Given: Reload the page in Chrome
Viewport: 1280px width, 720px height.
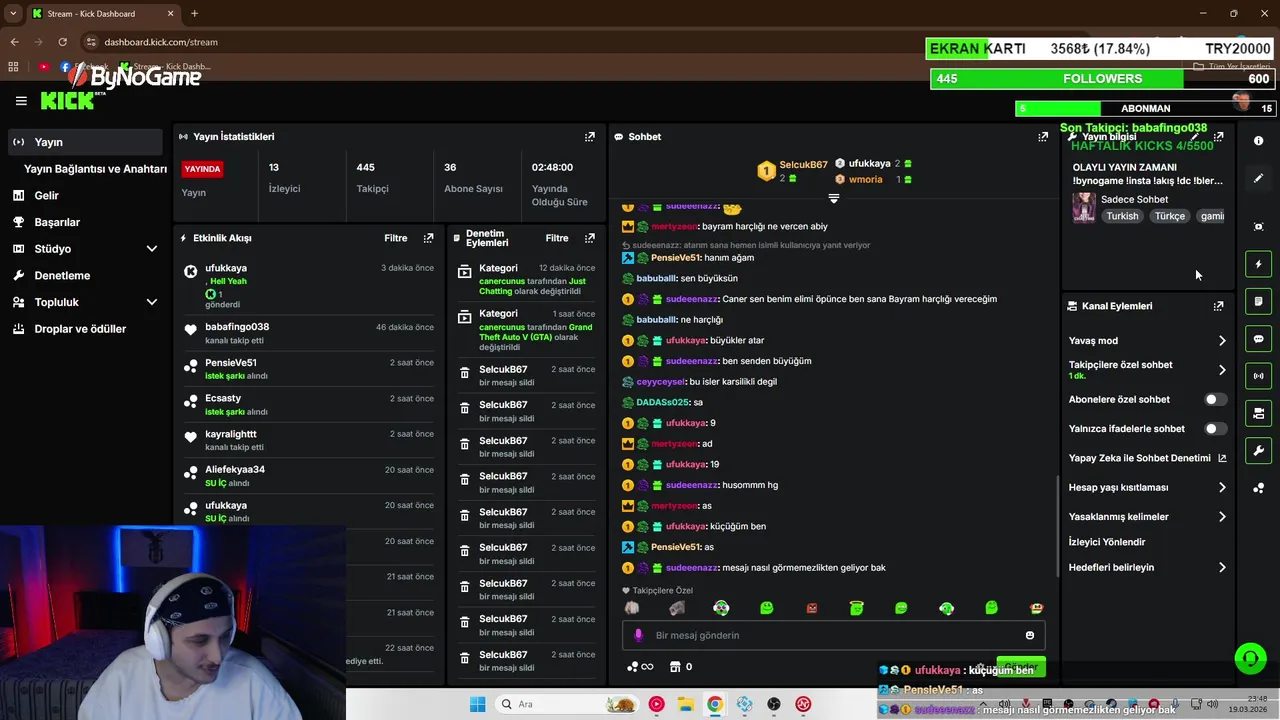Looking at the screenshot, I should coord(63,42).
